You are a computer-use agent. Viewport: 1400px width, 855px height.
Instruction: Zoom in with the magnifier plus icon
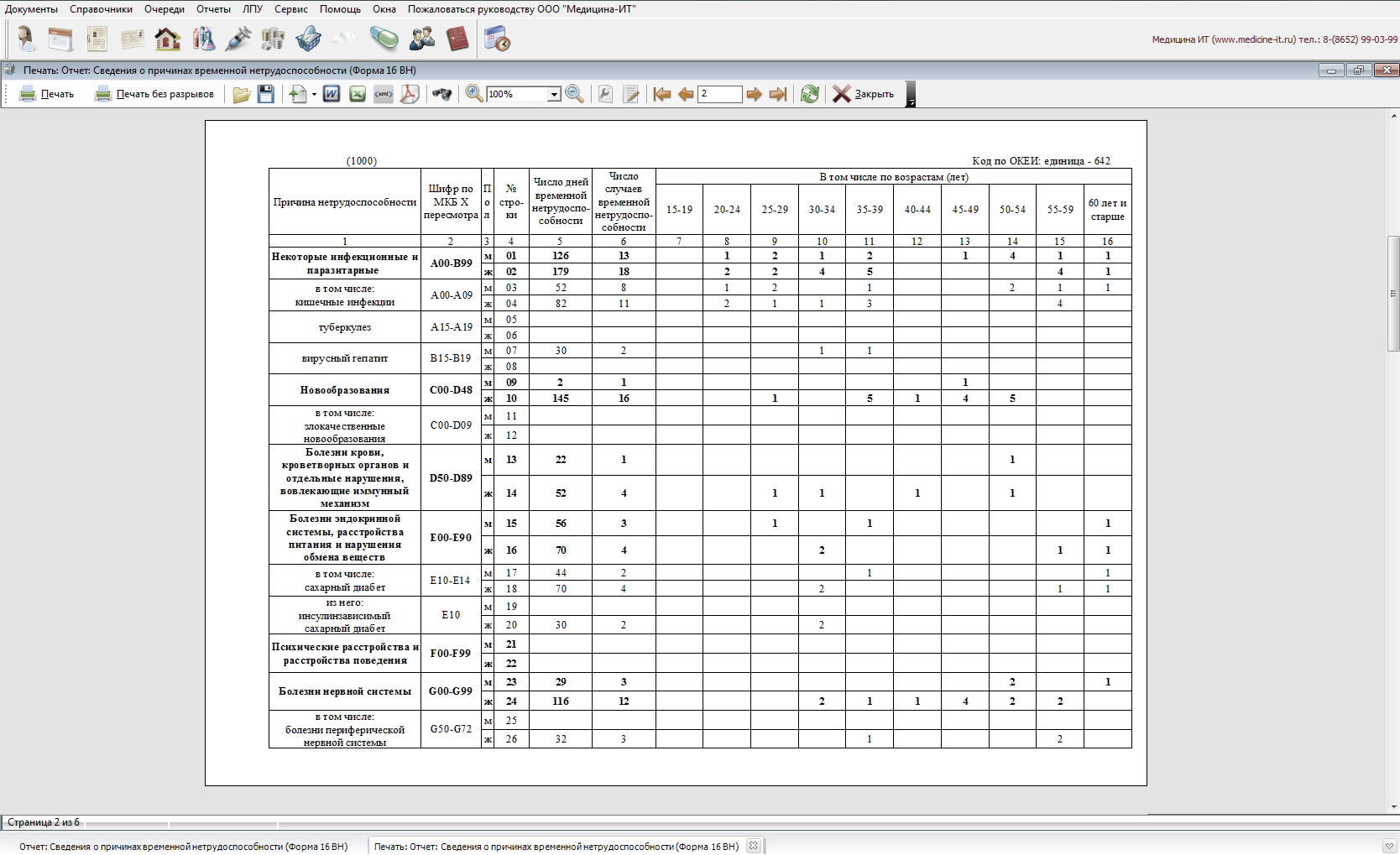(x=474, y=94)
